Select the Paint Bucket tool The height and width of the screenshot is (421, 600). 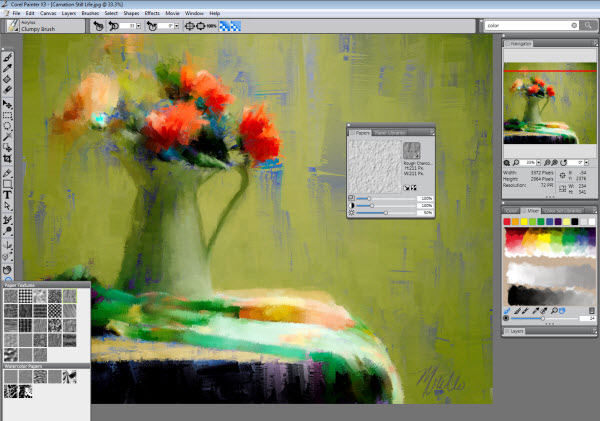(8, 79)
